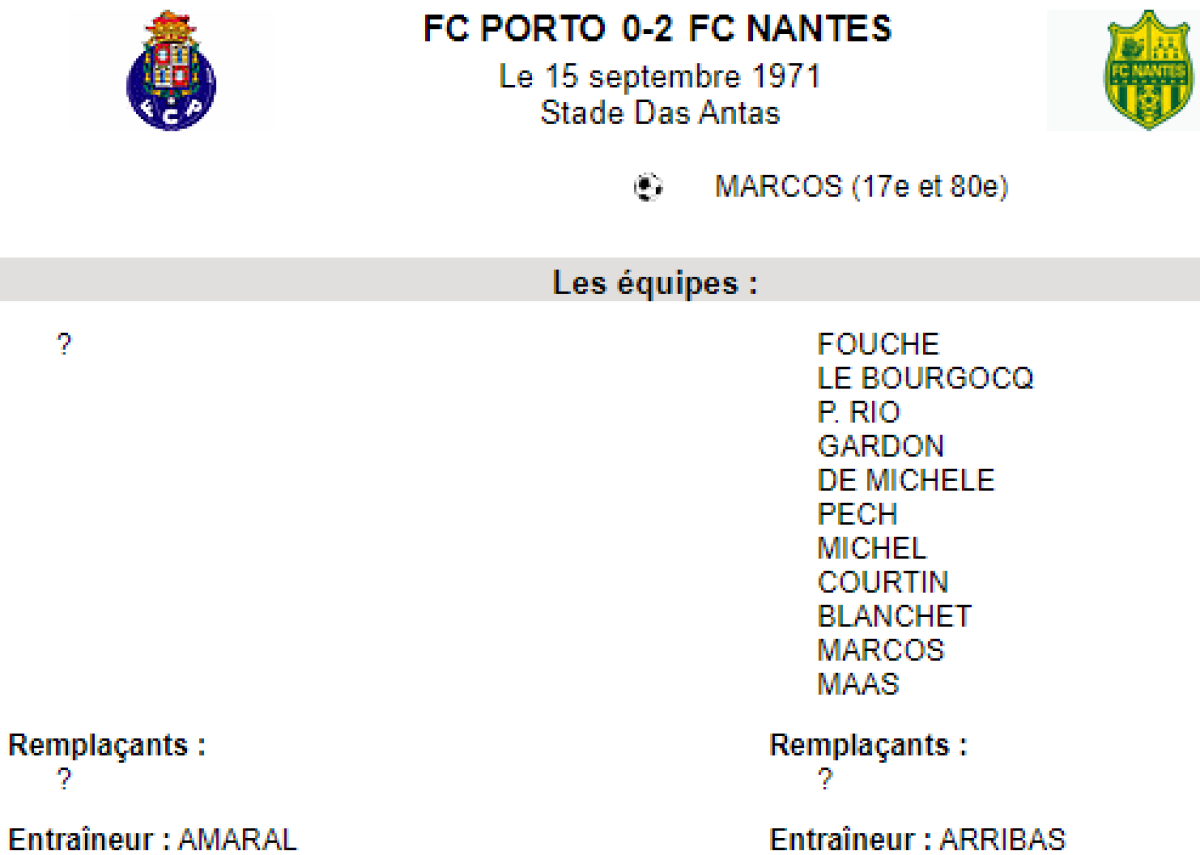Click Nantes coach name ARRIBAS
Viewport: 1200px width, 855px height.
1003,839
